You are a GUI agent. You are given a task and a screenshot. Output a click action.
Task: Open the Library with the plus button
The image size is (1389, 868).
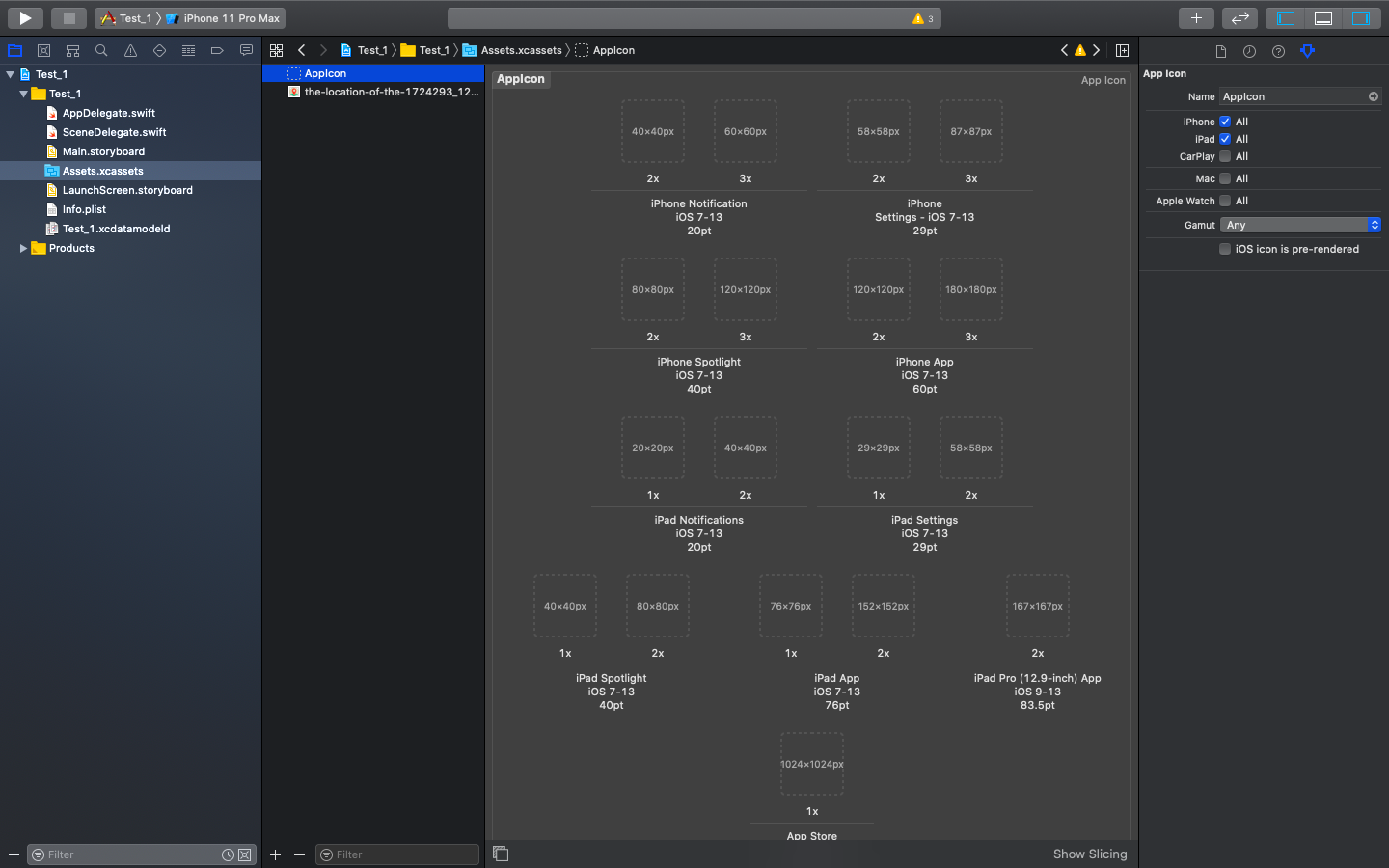click(x=1196, y=17)
